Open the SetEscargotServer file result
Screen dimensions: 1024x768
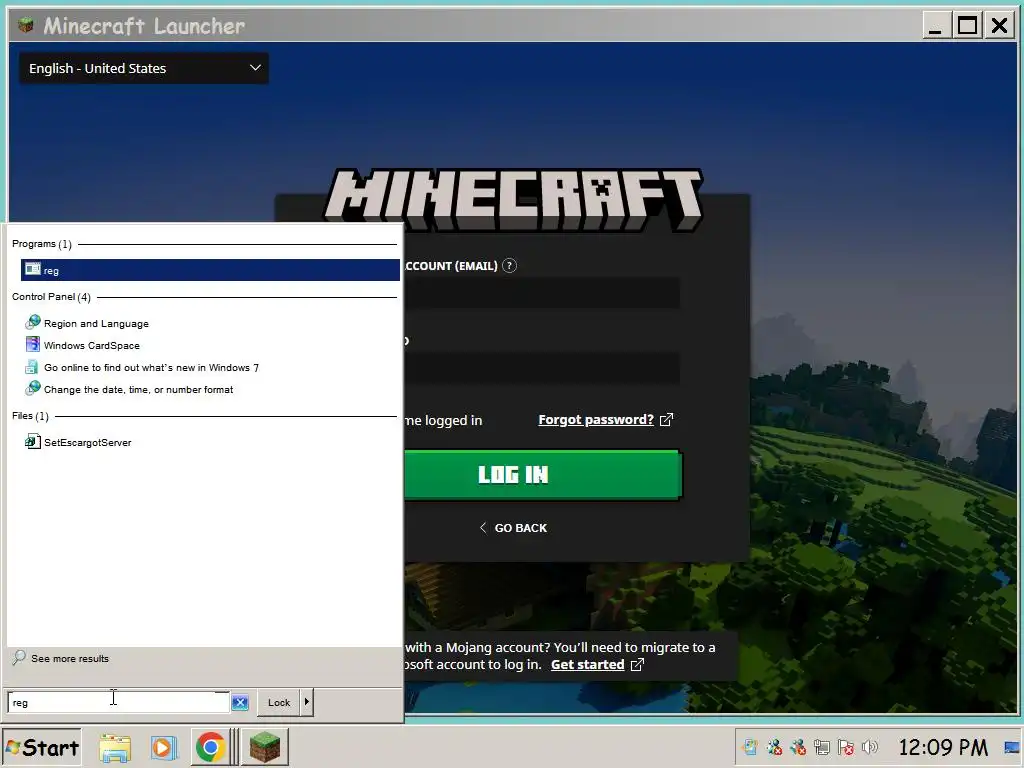[x=88, y=443]
